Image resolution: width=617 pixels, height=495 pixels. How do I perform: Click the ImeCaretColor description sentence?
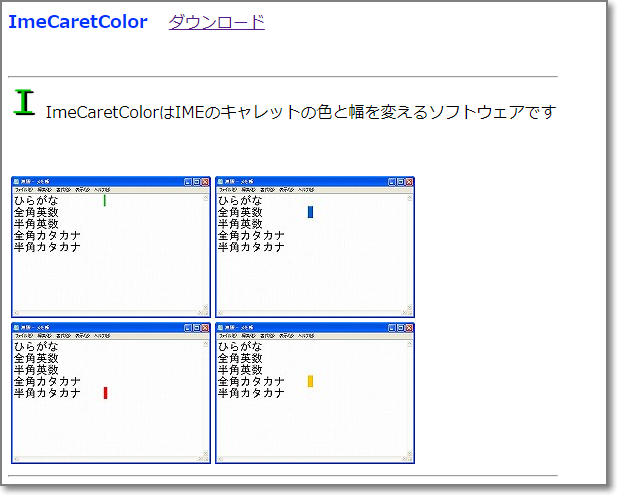pos(300,112)
